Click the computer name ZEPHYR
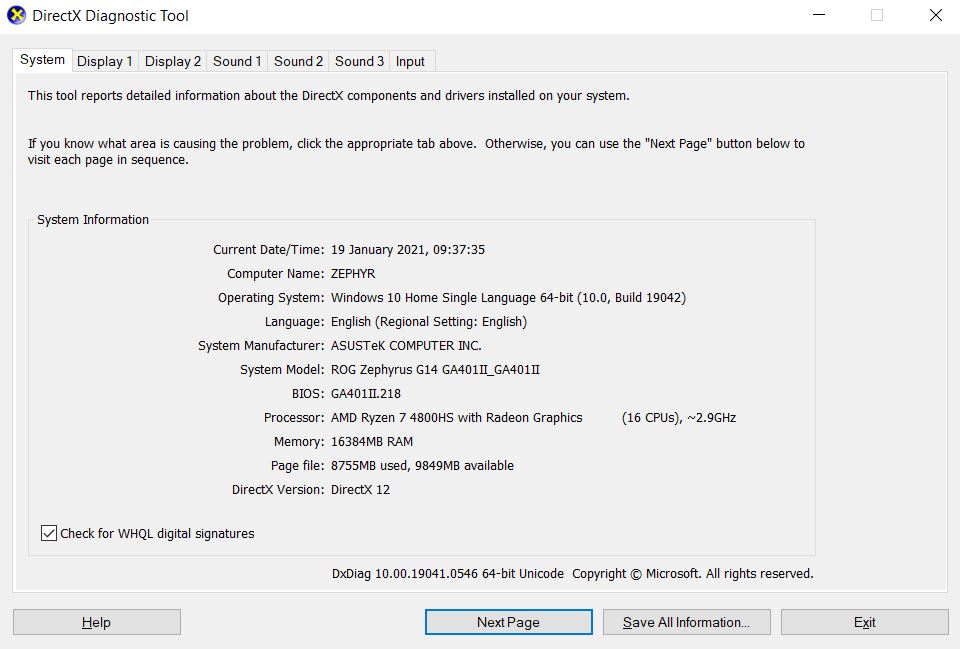Viewport: 960px width, 649px height. click(x=353, y=274)
